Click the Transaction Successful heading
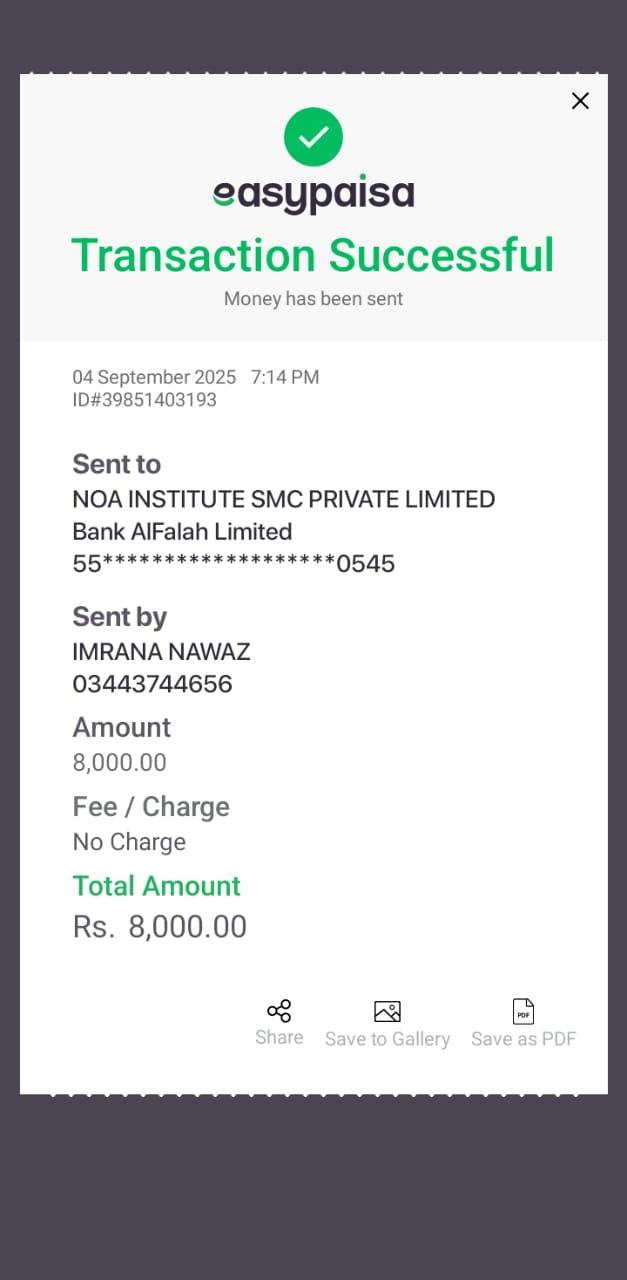This screenshot has width=627, height=1280. click(313, 255)
